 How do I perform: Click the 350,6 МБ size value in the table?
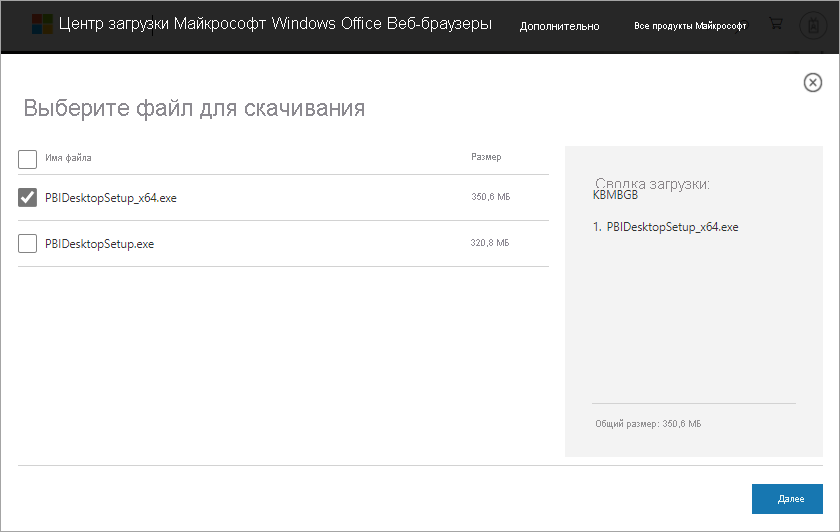click(x=491, y=197)
